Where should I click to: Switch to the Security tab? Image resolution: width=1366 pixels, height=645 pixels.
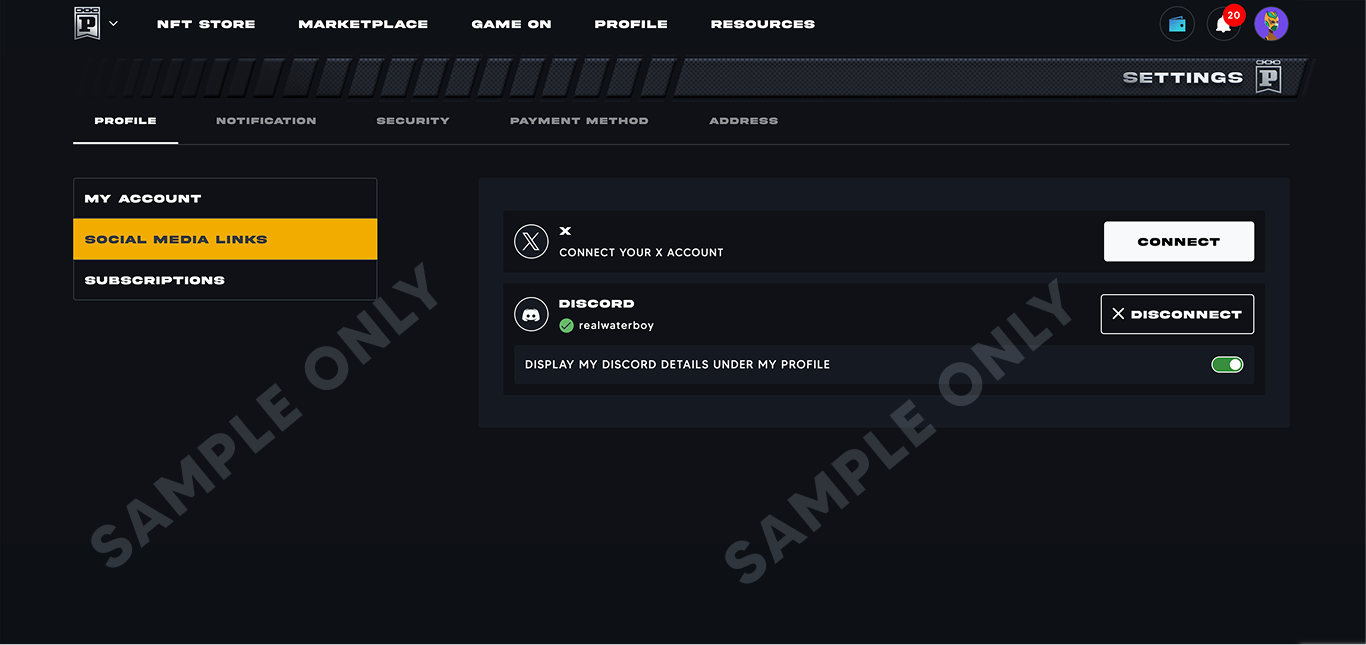pos(413,121)
